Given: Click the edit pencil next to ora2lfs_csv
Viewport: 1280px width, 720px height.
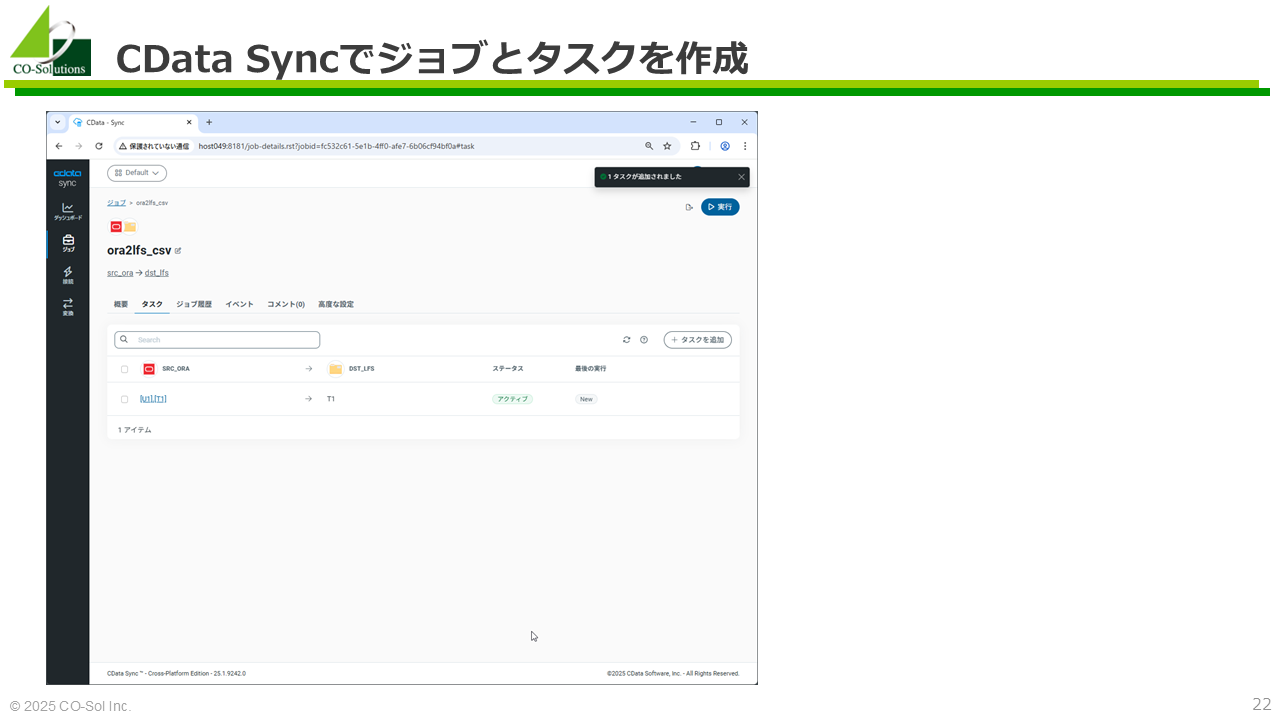Looking at the screenshot, I should click(178, 251).
